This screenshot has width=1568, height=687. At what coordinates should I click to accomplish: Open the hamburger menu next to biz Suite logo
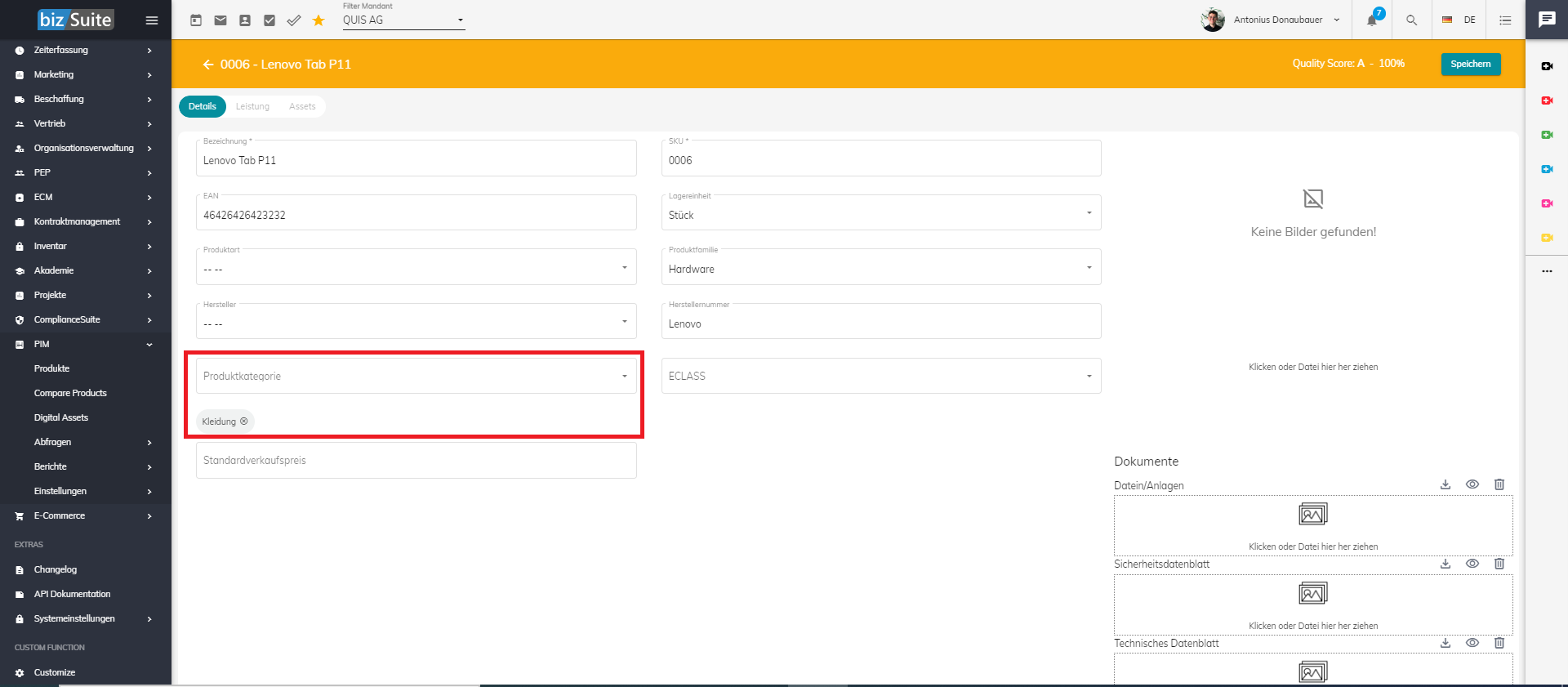(x=152, y=20)
